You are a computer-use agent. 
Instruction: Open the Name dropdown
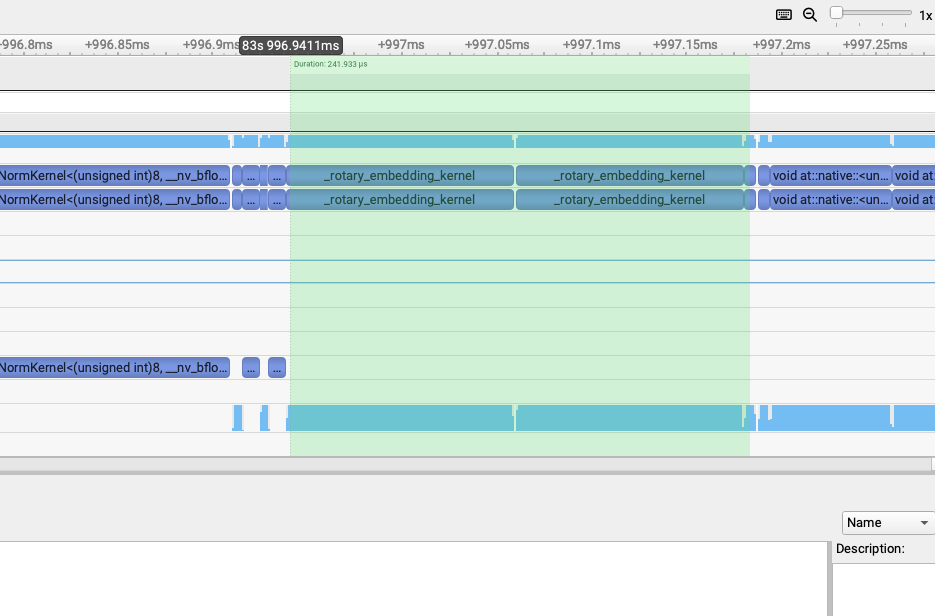pyautogui.click(x=887, y=523)
